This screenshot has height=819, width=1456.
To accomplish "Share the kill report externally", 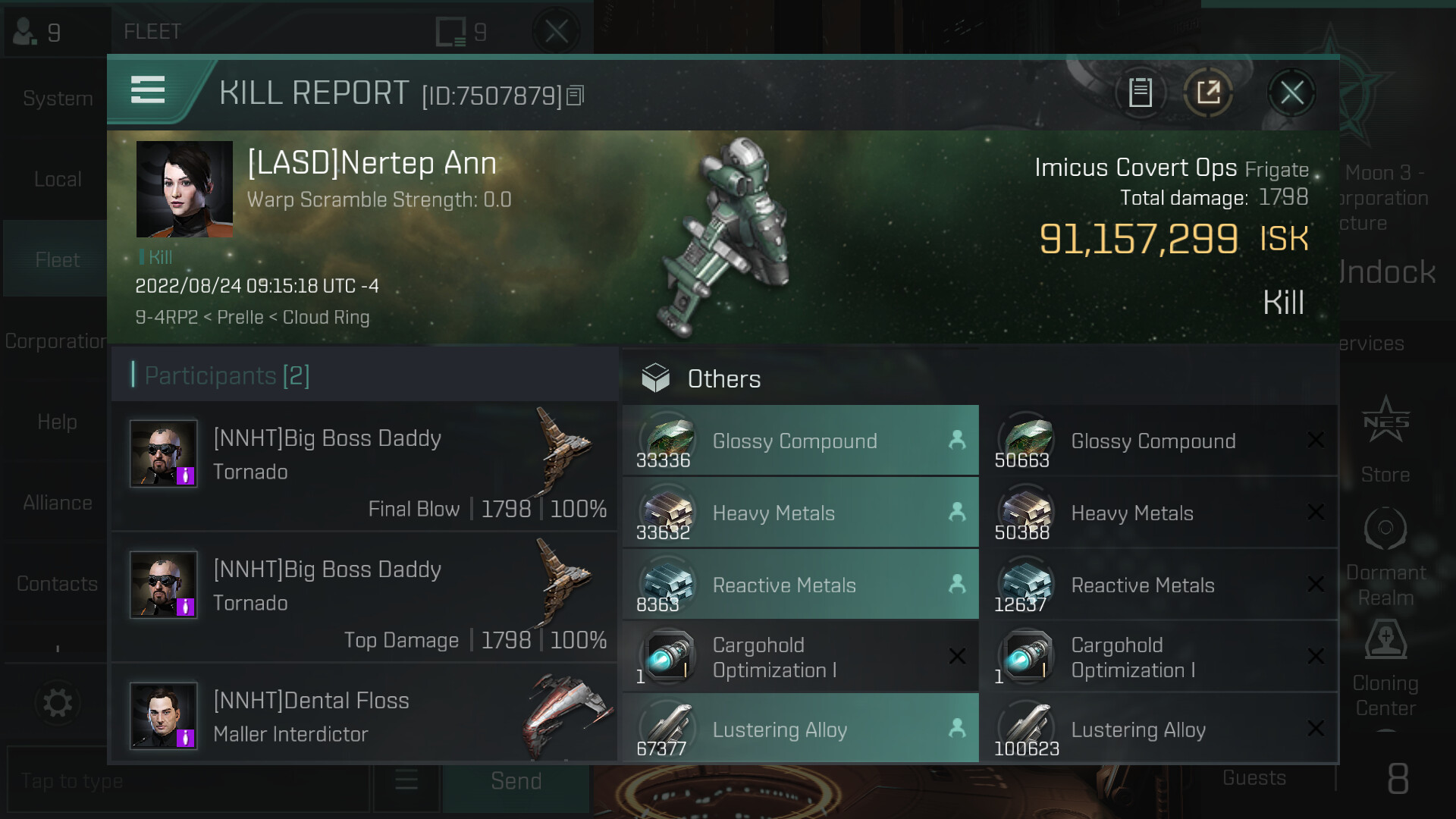I will tap(1208, 93).
